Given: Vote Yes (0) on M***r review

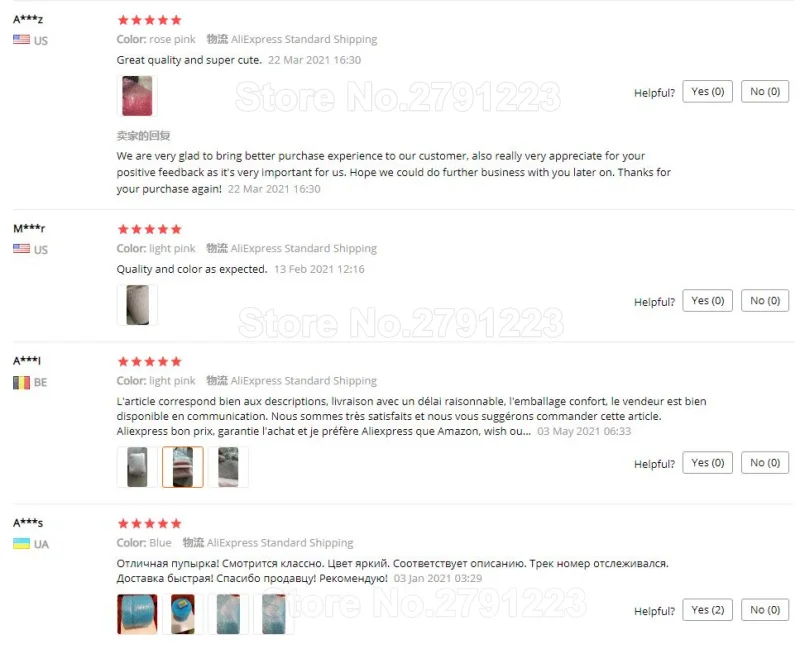Looking at the screenshot, I should (x=707, y=301).
